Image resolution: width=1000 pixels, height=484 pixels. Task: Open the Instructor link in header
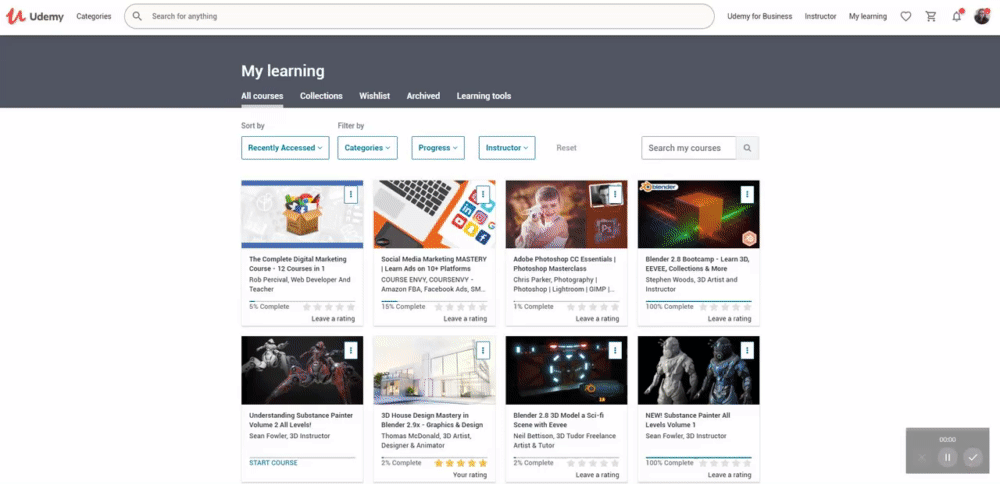(x=820, y=17)
